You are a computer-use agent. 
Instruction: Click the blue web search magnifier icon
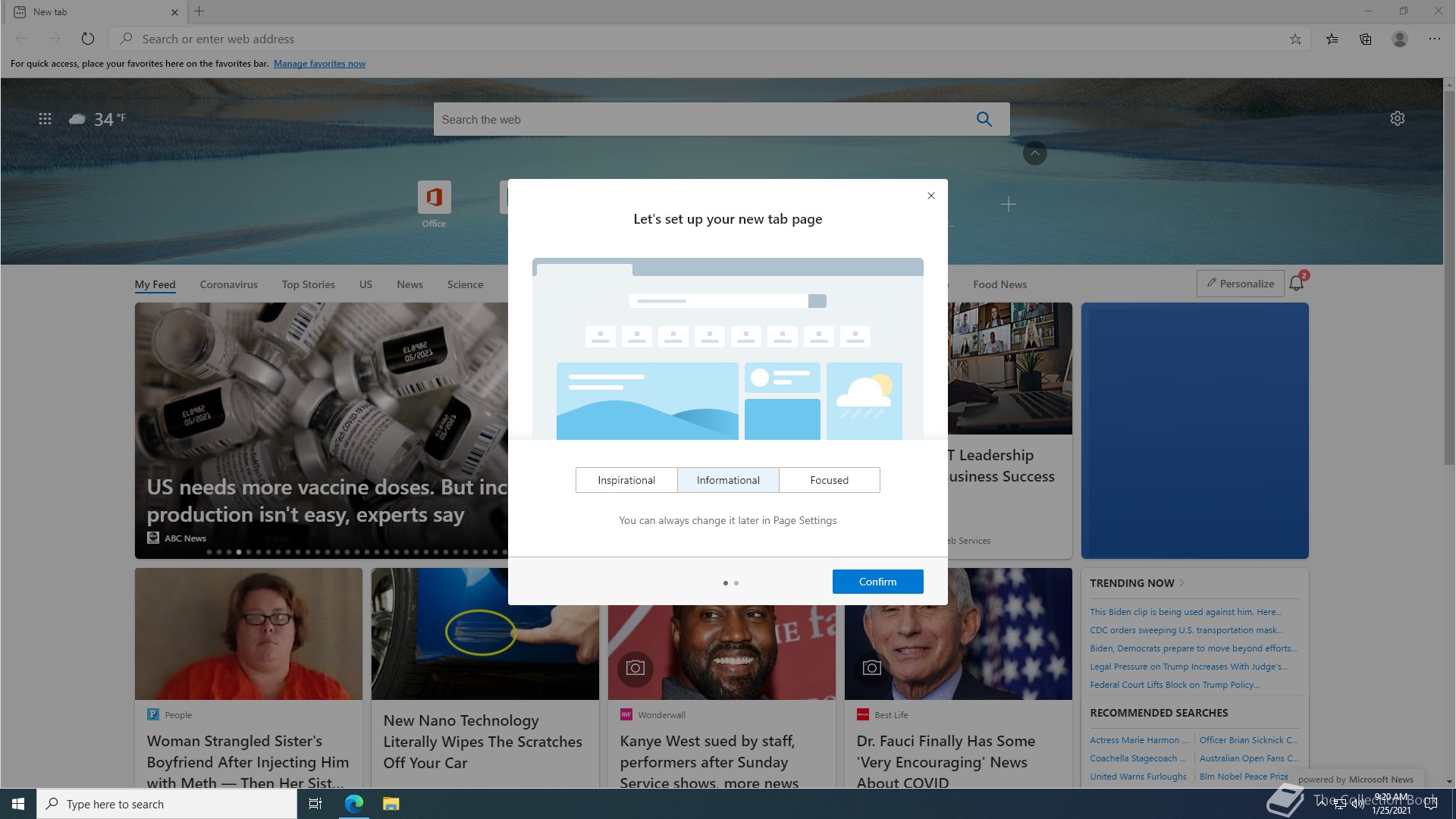click(984, 119)
